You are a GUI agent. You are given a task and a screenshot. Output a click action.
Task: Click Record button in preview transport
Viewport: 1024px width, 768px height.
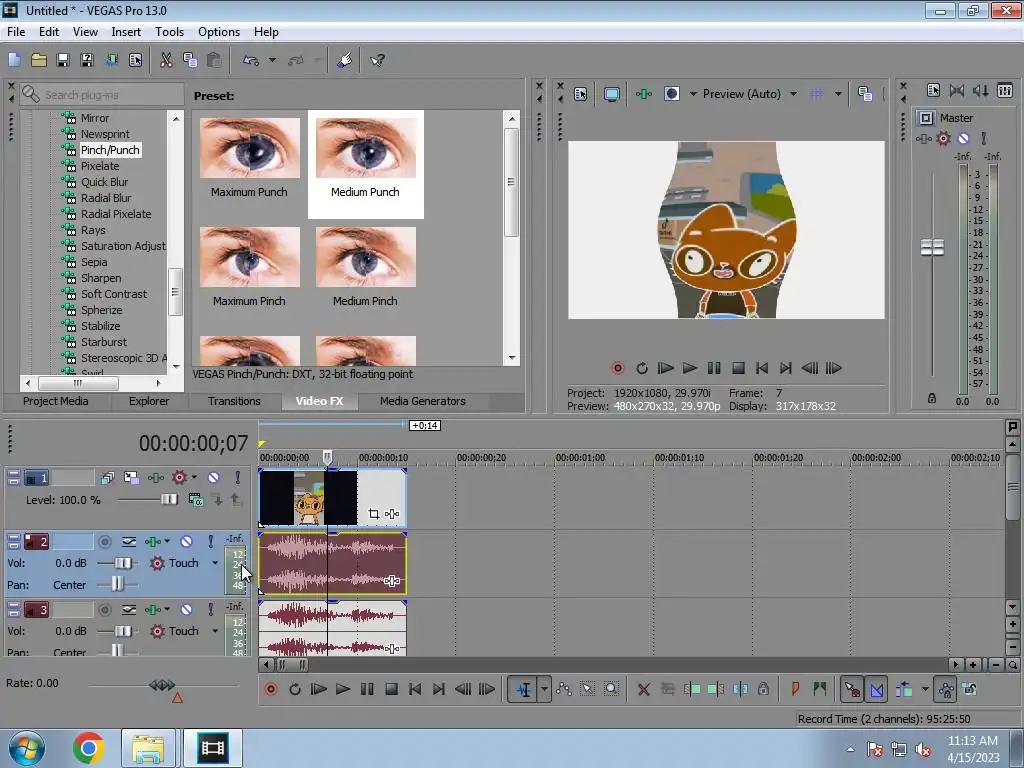coord(618,368)
